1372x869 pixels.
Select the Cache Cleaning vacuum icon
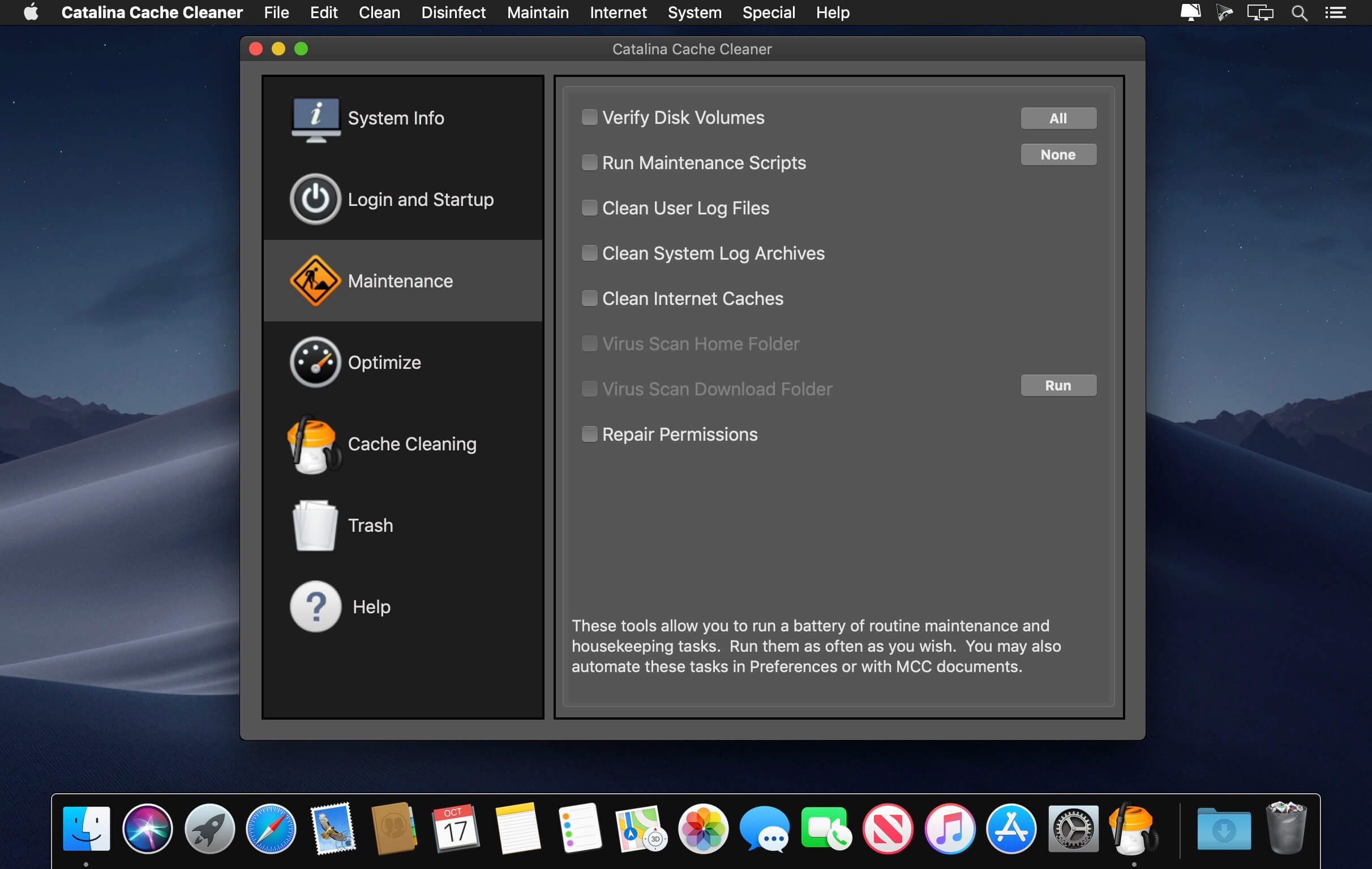click(314, 444)
